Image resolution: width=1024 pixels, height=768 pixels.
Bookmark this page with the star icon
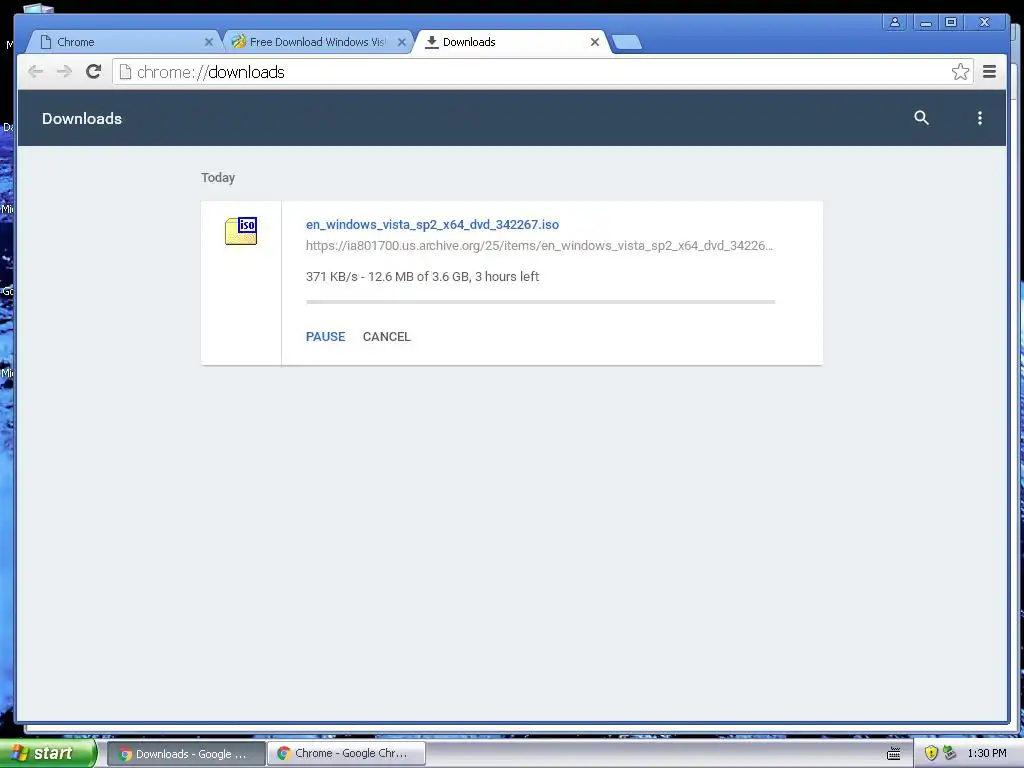click(960, 72)
